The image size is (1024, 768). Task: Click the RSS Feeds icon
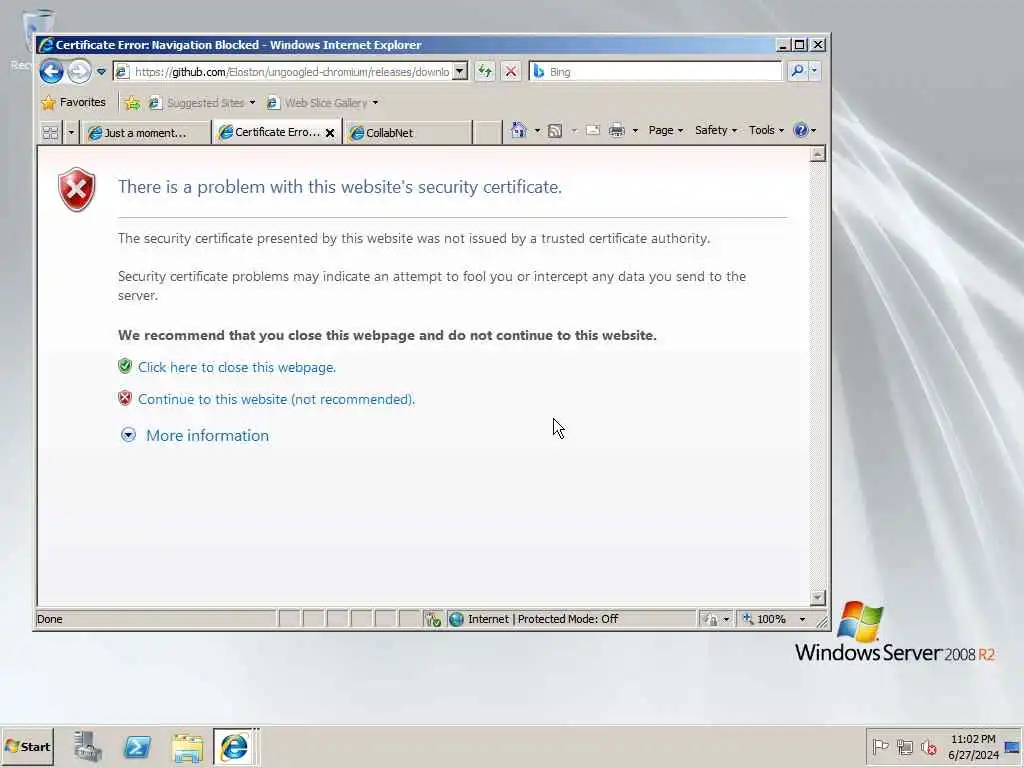pos(555,131)
